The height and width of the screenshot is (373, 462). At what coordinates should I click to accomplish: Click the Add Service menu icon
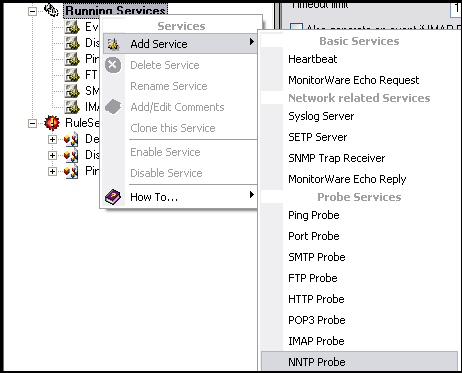pos(113,44)
